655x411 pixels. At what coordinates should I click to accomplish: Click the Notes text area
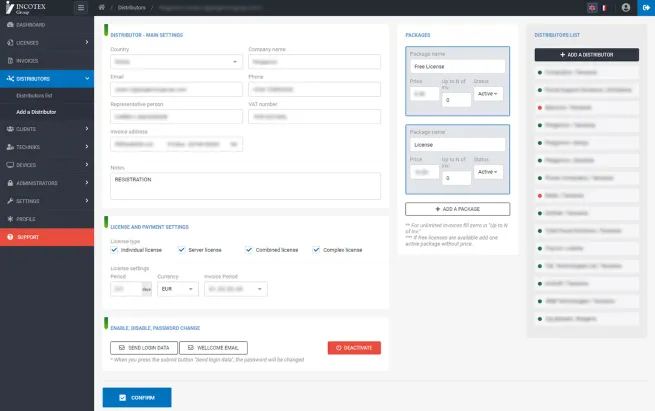click(x=245, y=186)
